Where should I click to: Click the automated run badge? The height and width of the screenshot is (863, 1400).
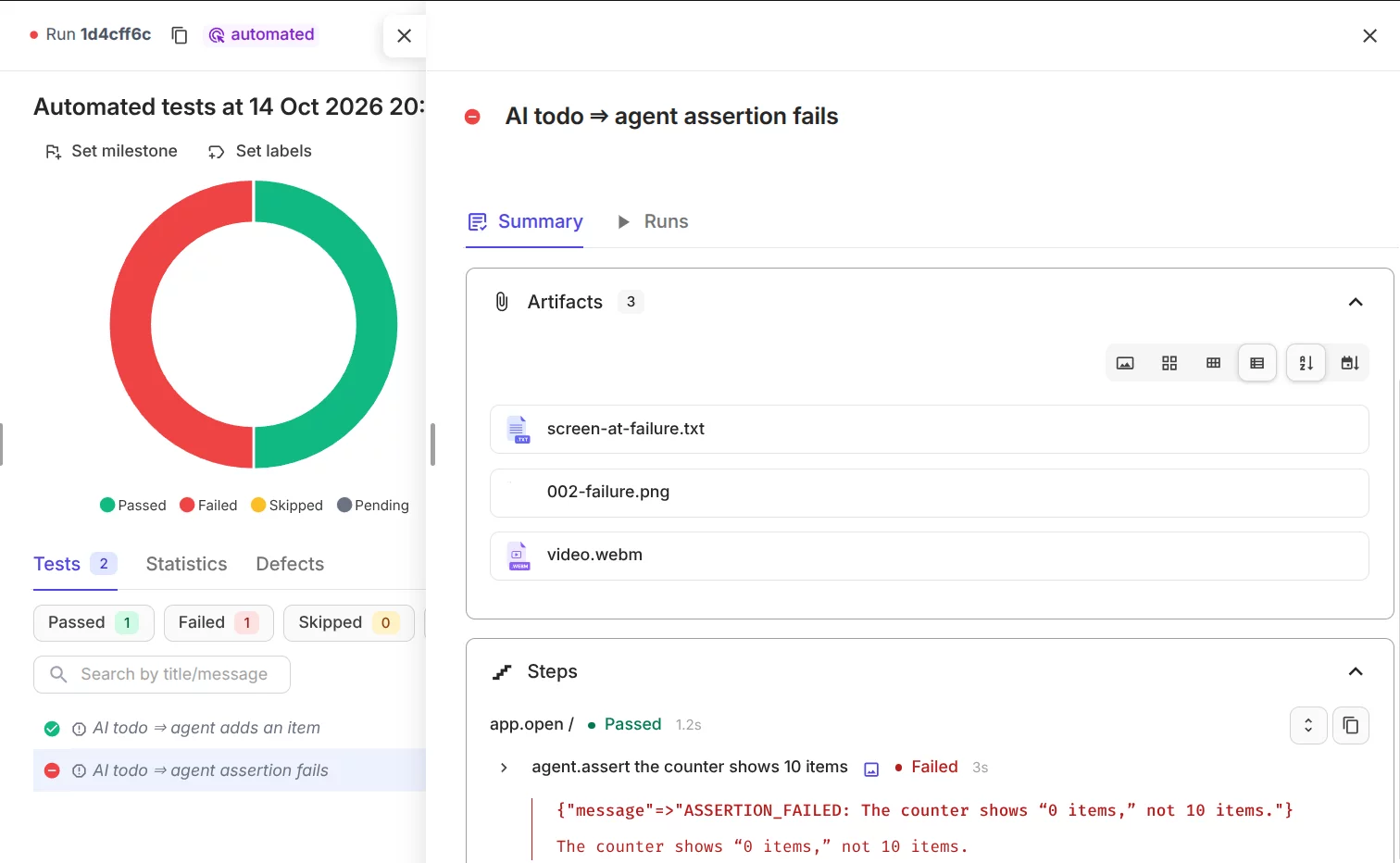pyautogui.click(x=261, y=34)
